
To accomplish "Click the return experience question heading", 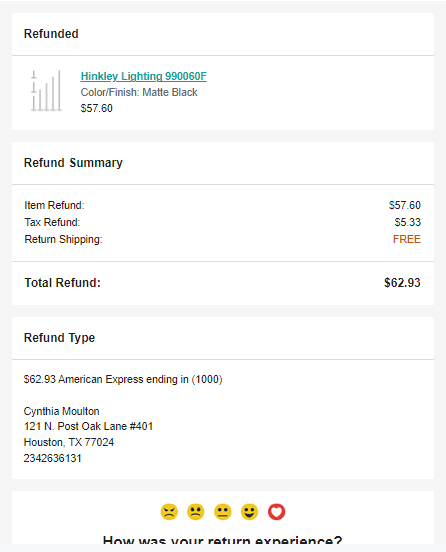I will point(222,540).
